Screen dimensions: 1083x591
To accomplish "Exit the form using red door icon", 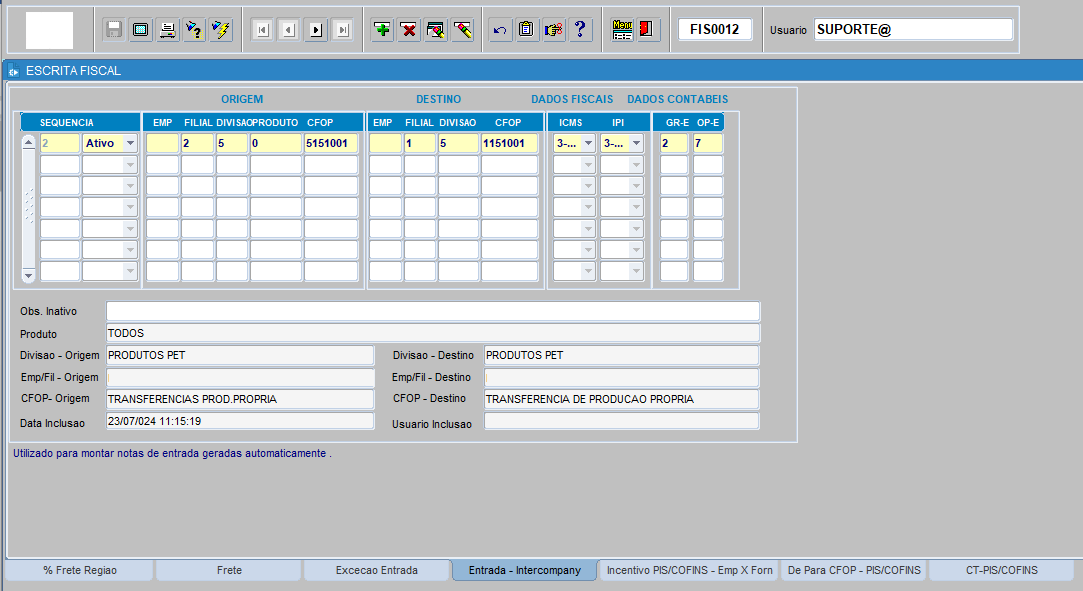I will point(646,30).
